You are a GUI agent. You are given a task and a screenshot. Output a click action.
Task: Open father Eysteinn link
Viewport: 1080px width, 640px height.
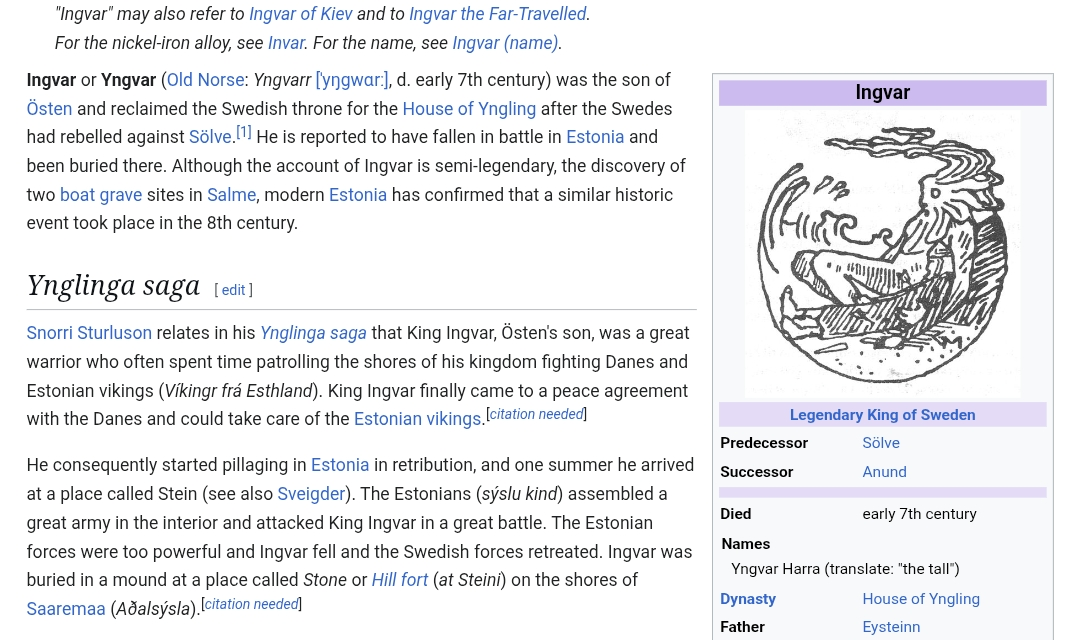pyautogui.click(x=891, y=627)
